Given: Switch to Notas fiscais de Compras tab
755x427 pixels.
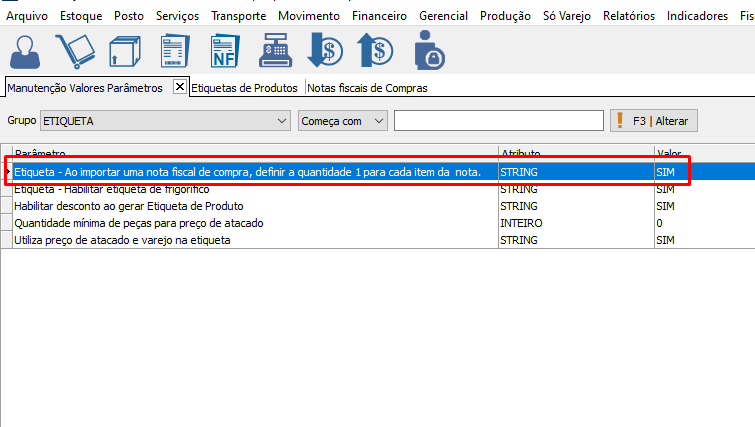Looking at the screenshot, I should (x=367, y=88).
